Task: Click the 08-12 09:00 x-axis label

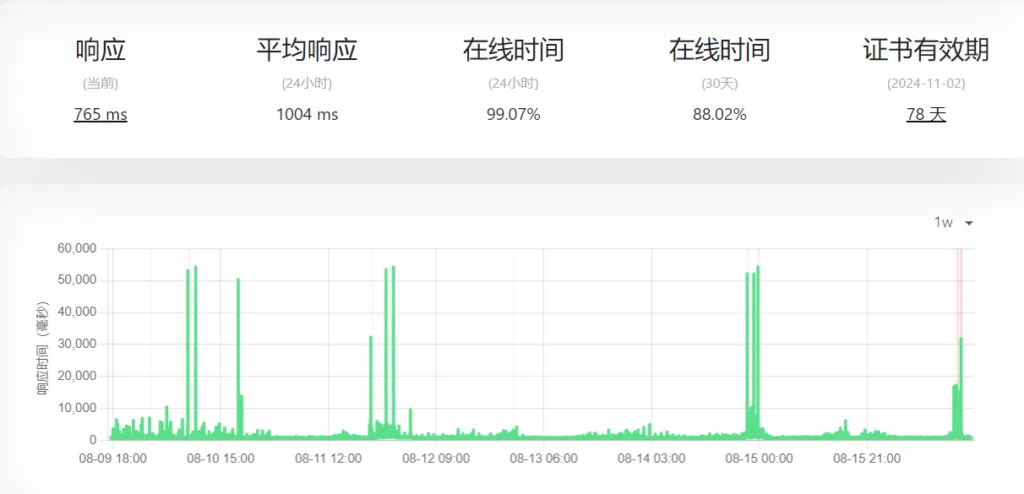Action: pyautogui.click(x=436, y=459)
